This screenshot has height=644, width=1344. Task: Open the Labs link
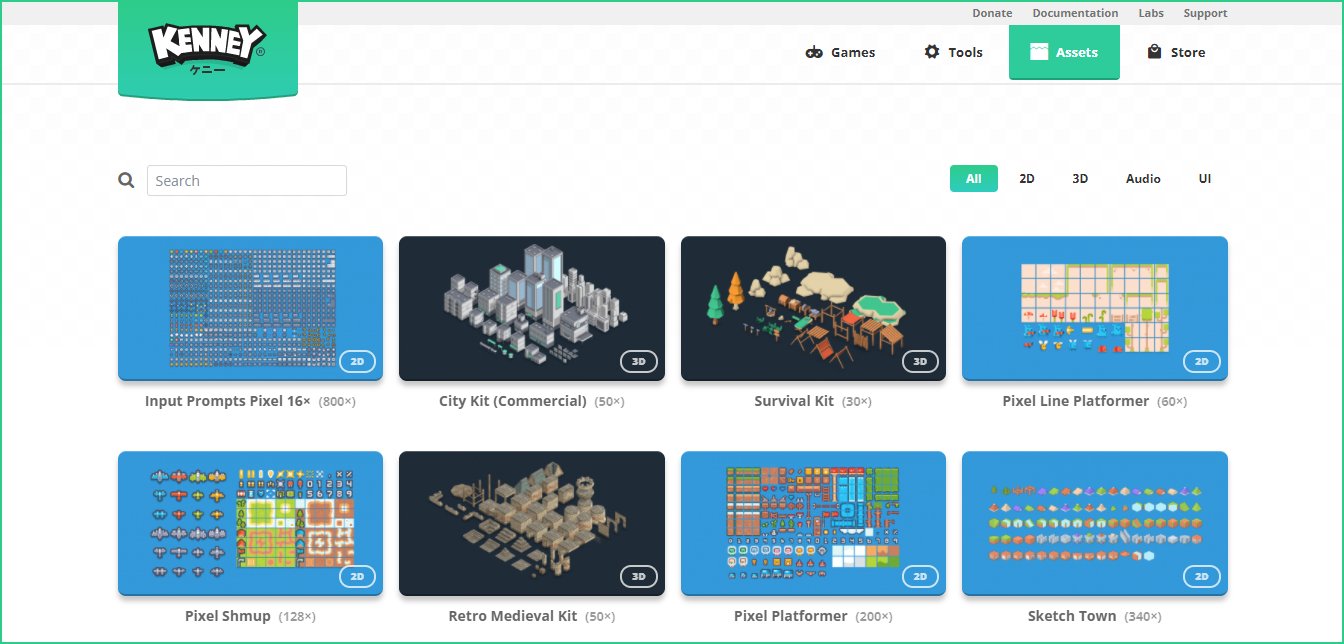click(1151, 13)
